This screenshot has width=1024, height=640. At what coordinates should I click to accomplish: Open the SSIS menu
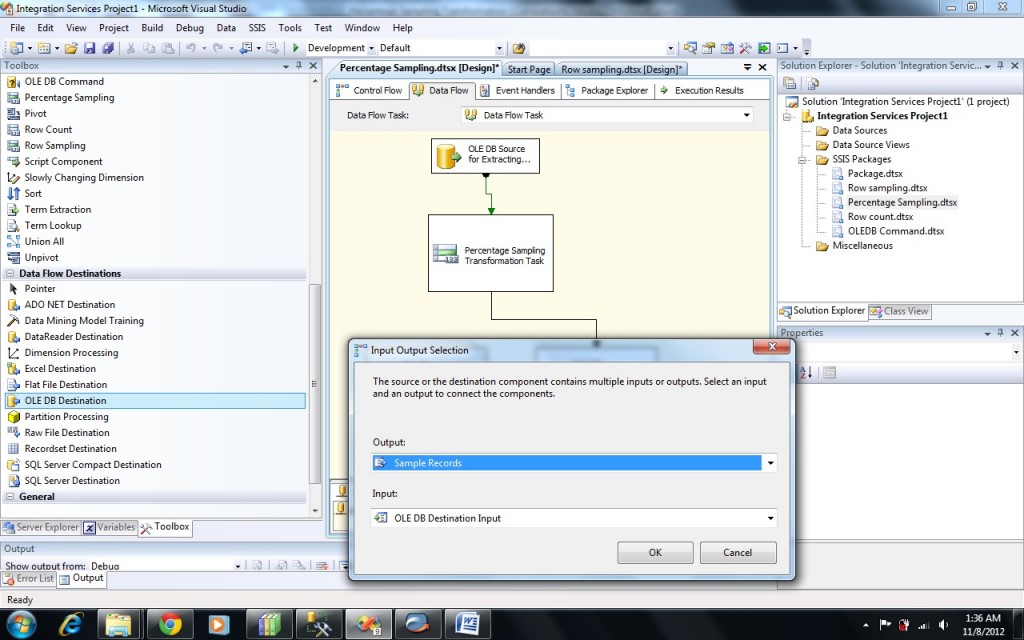[x=257, y=28]
